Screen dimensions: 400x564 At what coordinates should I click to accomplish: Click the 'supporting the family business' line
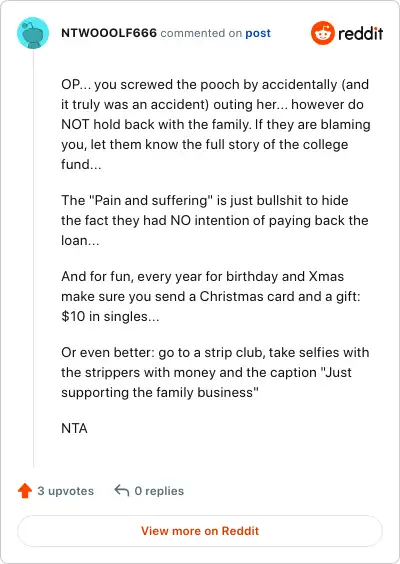(160, 392)
